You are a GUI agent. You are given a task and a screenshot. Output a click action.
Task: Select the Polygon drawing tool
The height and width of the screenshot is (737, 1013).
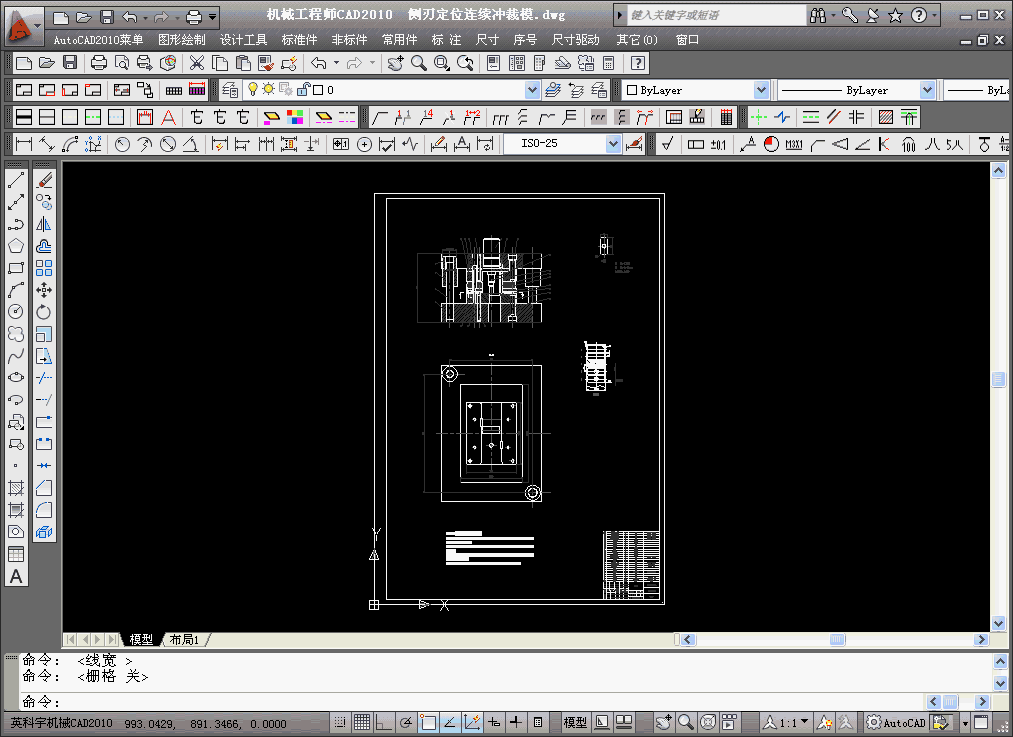coord(16,246)
